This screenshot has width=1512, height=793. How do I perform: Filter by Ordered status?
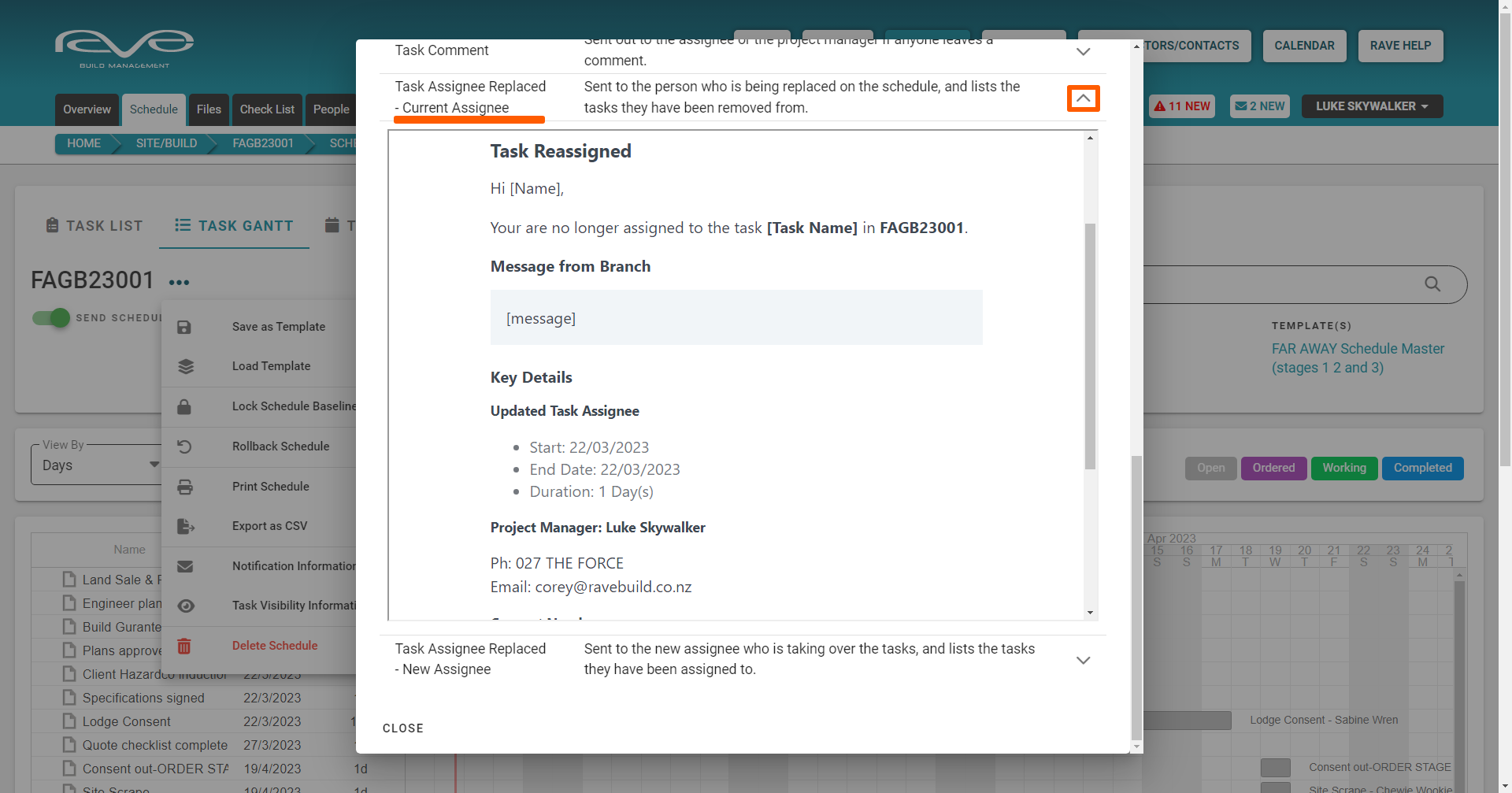point(1274,468)
